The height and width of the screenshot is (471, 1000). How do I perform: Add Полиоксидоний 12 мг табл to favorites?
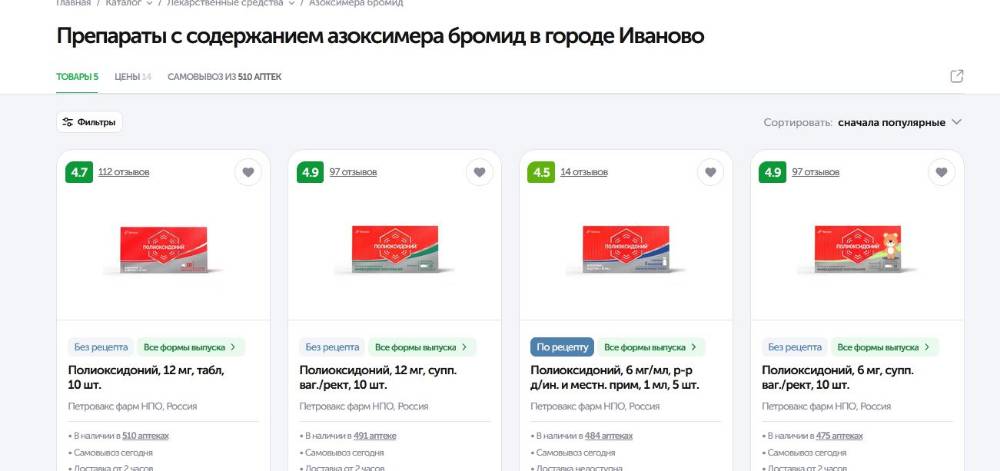(x=248, y=172)
